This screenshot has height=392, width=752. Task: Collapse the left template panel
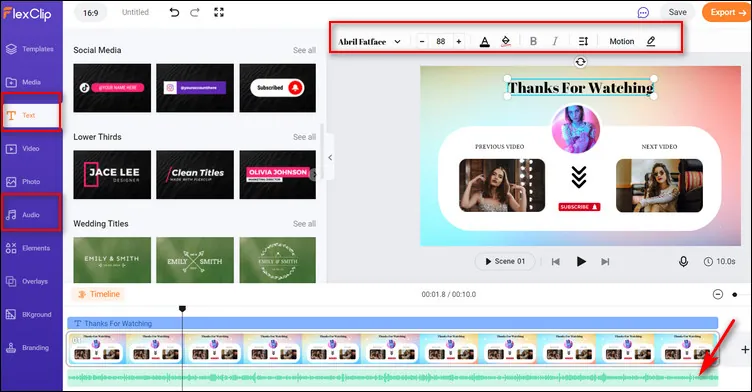[330, 157]
